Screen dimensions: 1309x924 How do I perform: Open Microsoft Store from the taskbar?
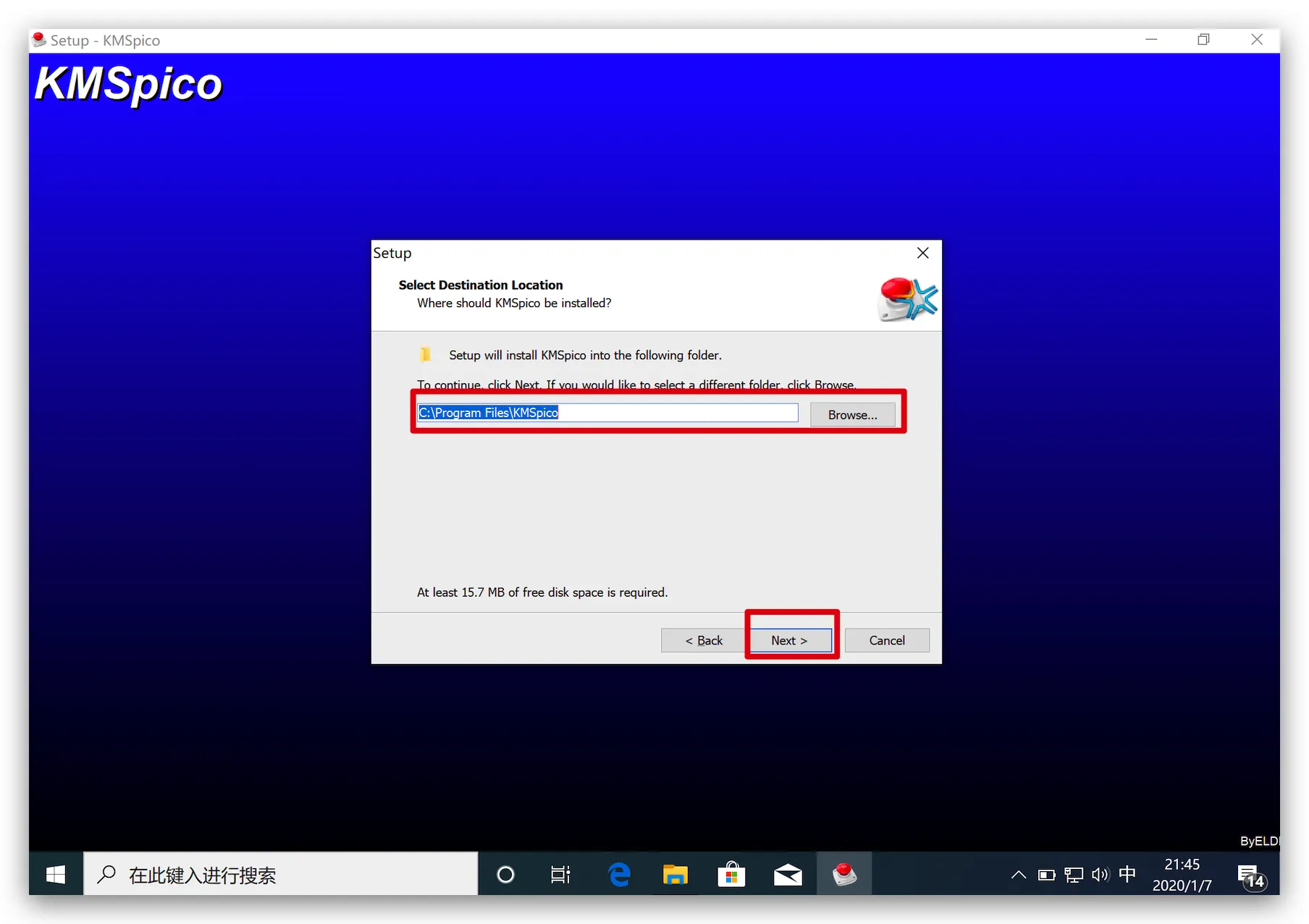click(x=731, y=875)
